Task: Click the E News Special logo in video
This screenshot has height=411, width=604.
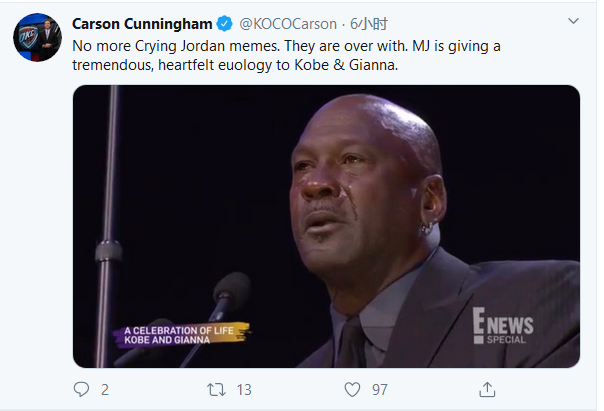Action: [x=505, y=328]
